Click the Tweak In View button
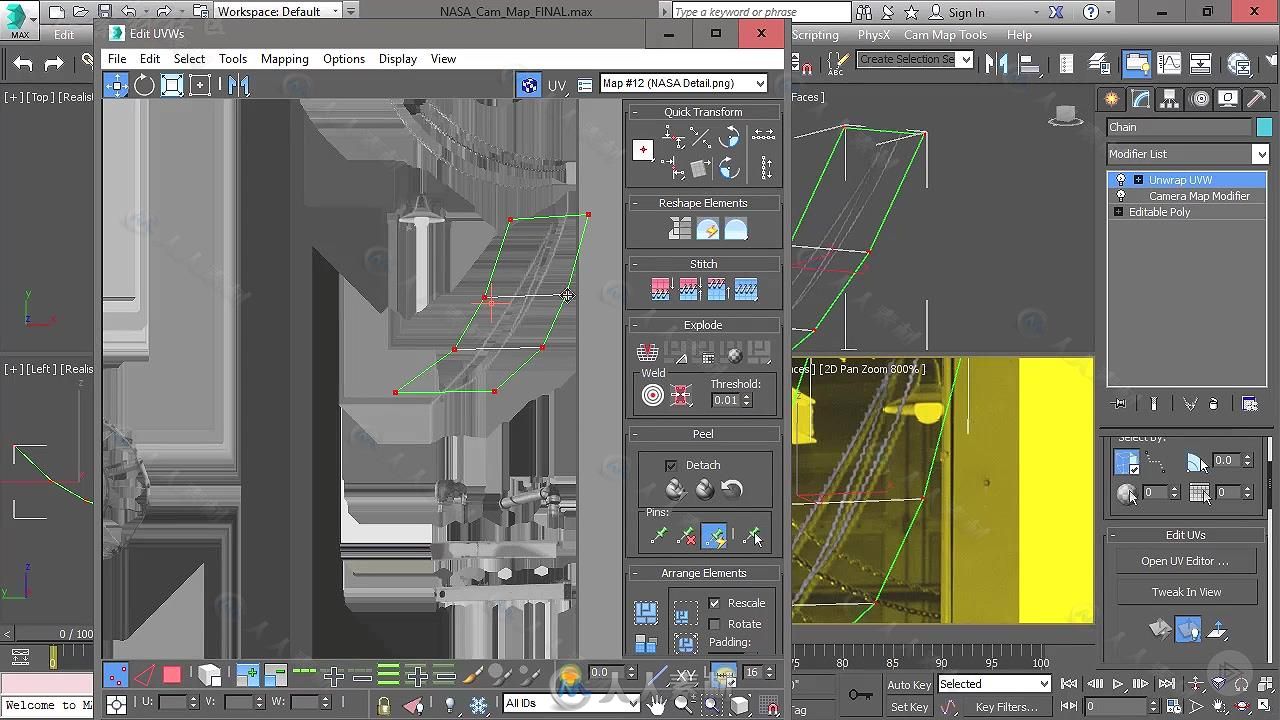 (x=1185, y=592)
